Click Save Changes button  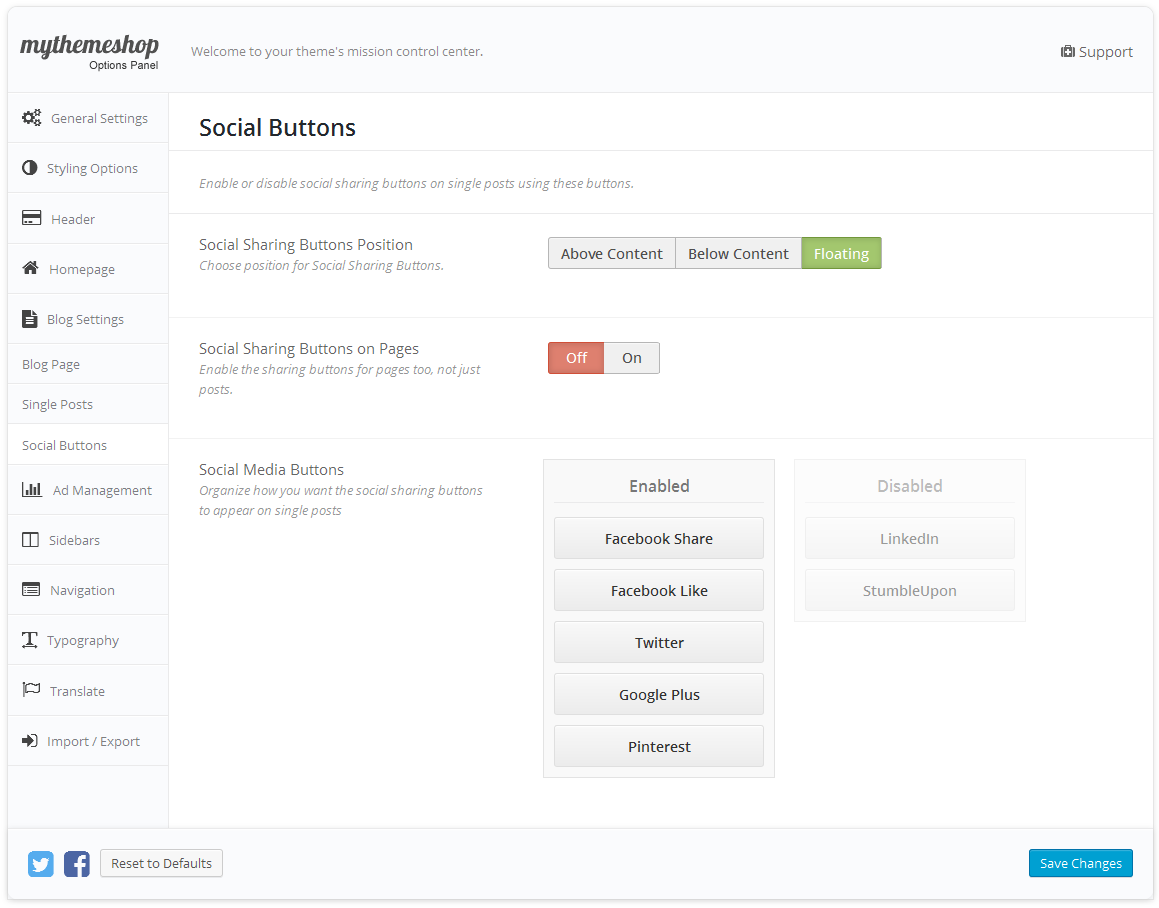(1081, 863)
